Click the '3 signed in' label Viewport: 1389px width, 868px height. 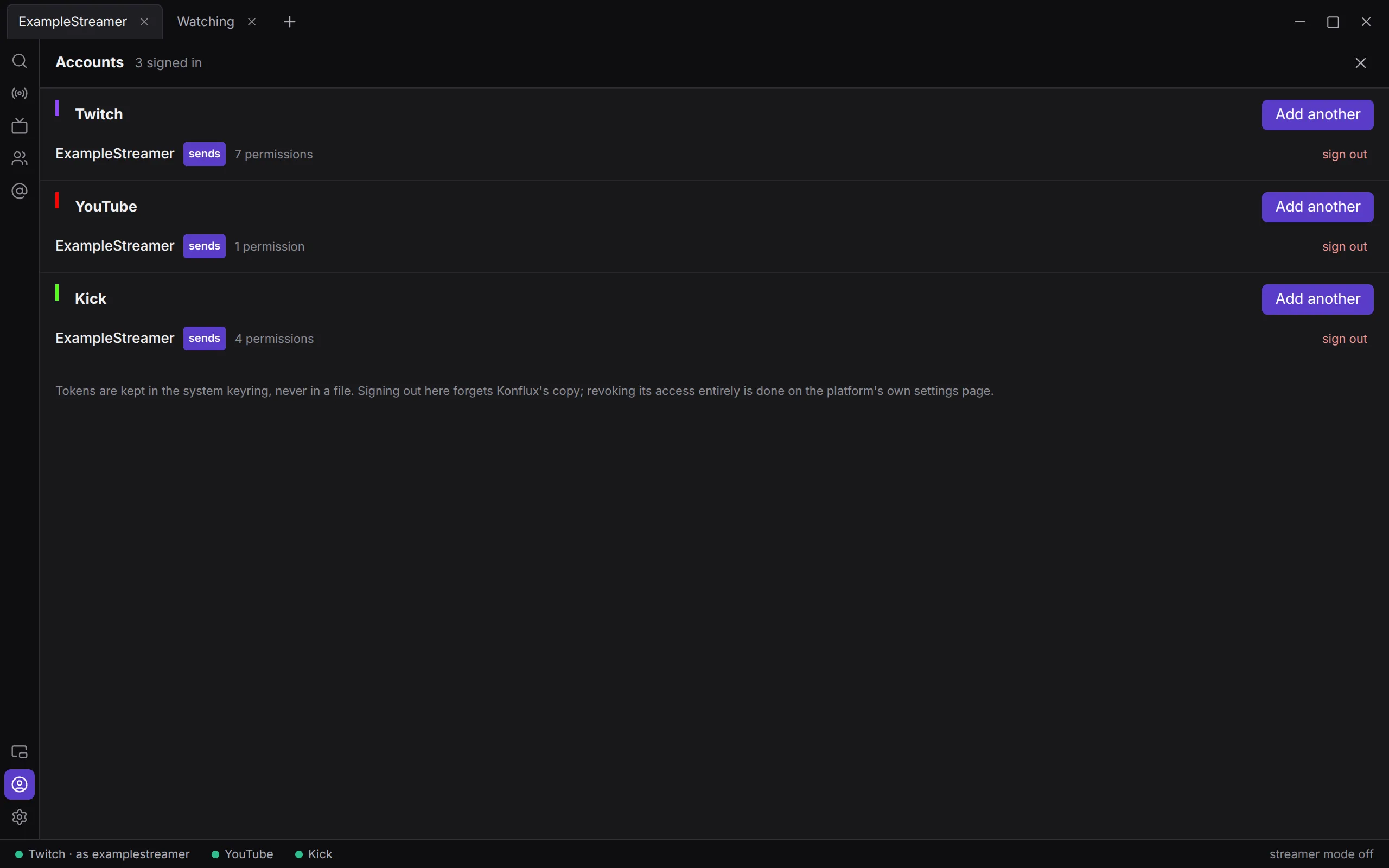168,63
